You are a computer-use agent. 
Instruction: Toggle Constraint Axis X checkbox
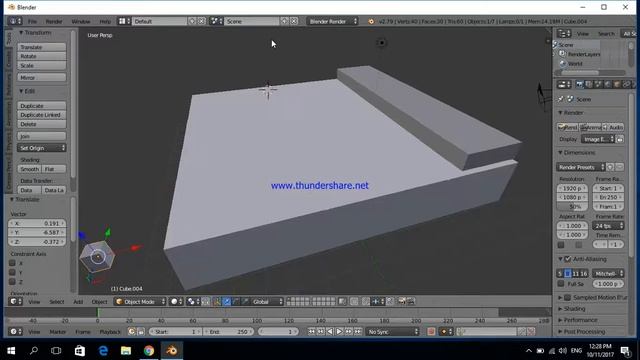coord(12,263)
